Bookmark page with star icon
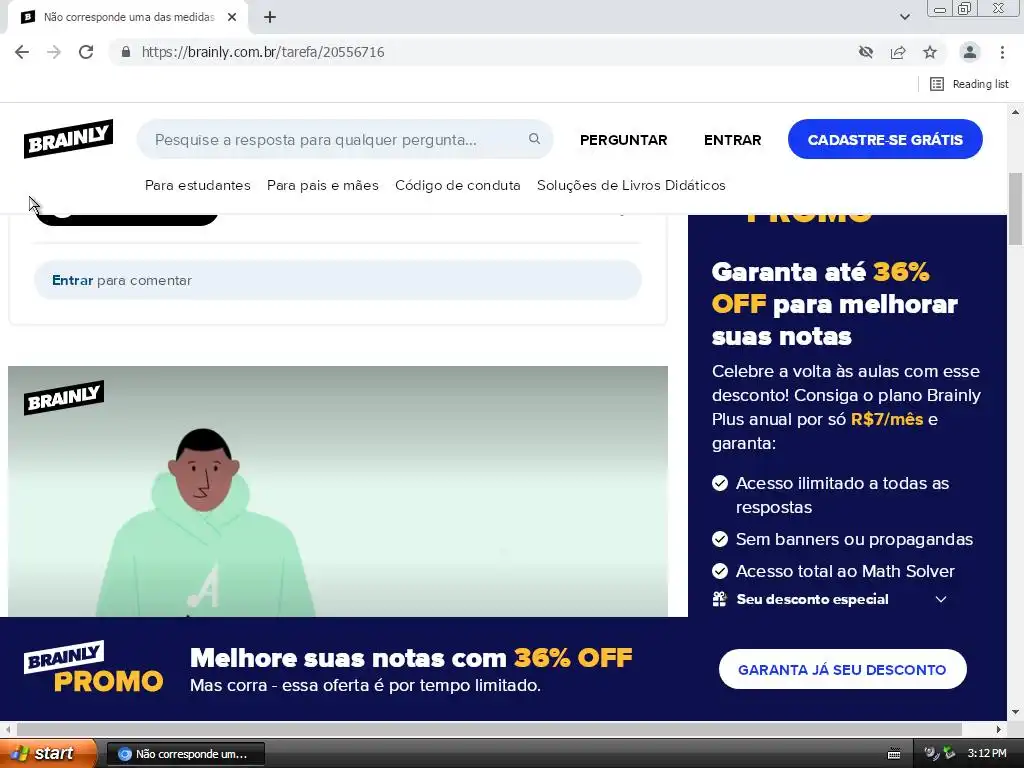Screen dimensions: 1024x768 pyautogui.click(x=930, y=52)
